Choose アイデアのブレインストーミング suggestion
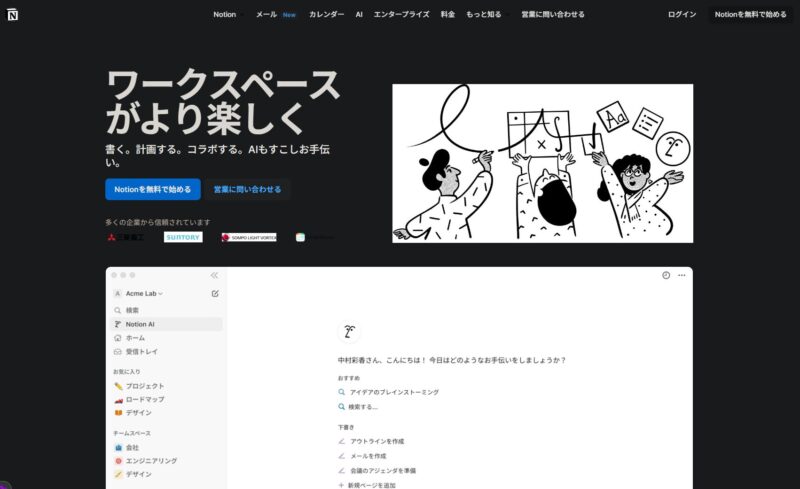 (x=389, y=392)
